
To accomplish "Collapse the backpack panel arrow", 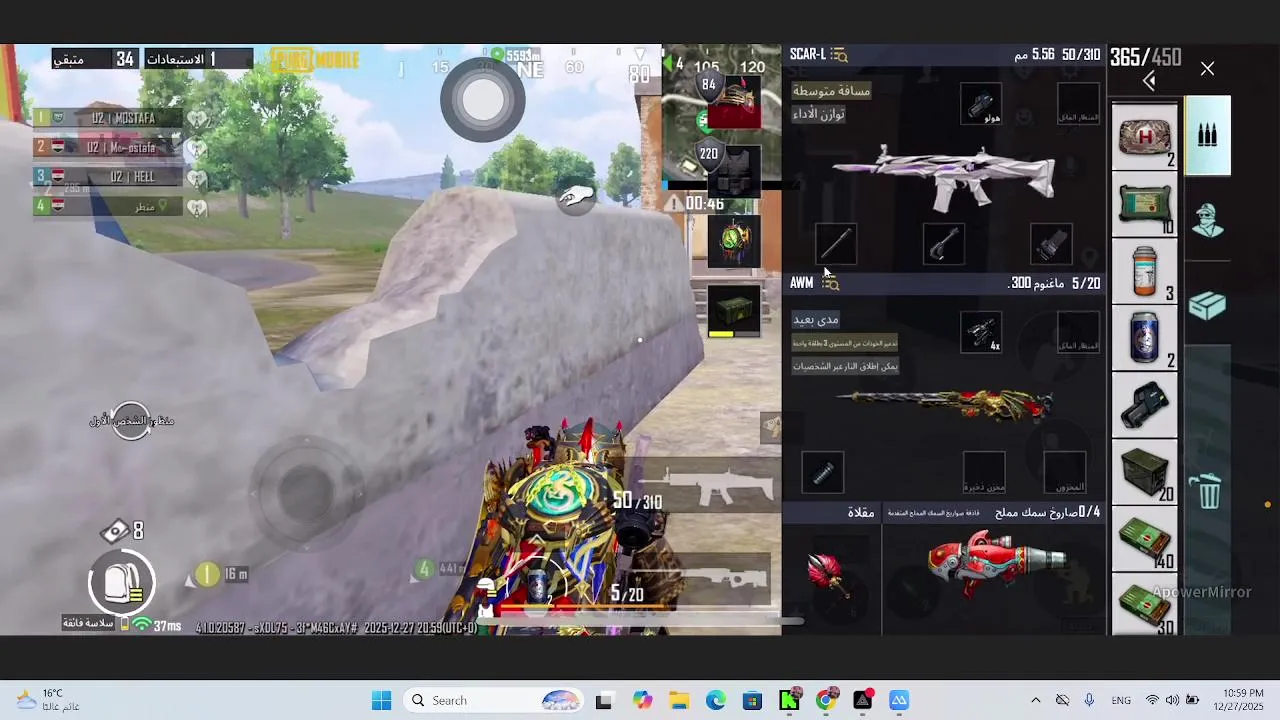I will [1149, 82].
